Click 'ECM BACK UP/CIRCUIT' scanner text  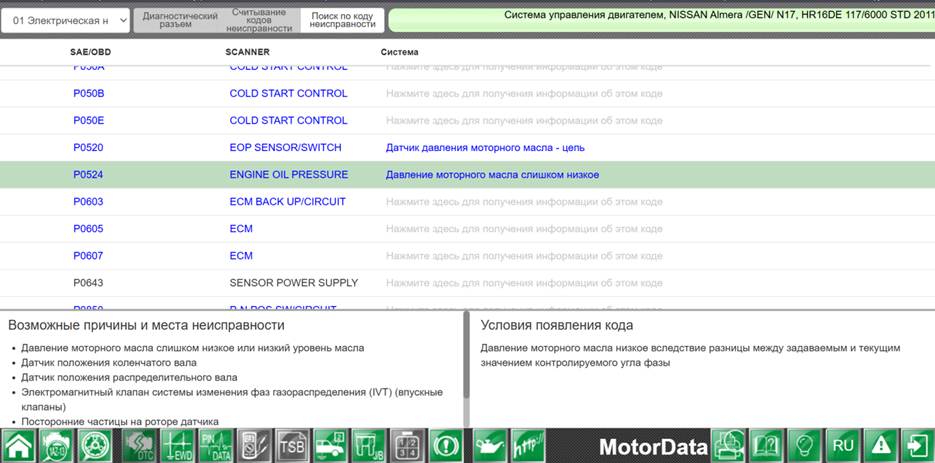[x=287, y=202]
